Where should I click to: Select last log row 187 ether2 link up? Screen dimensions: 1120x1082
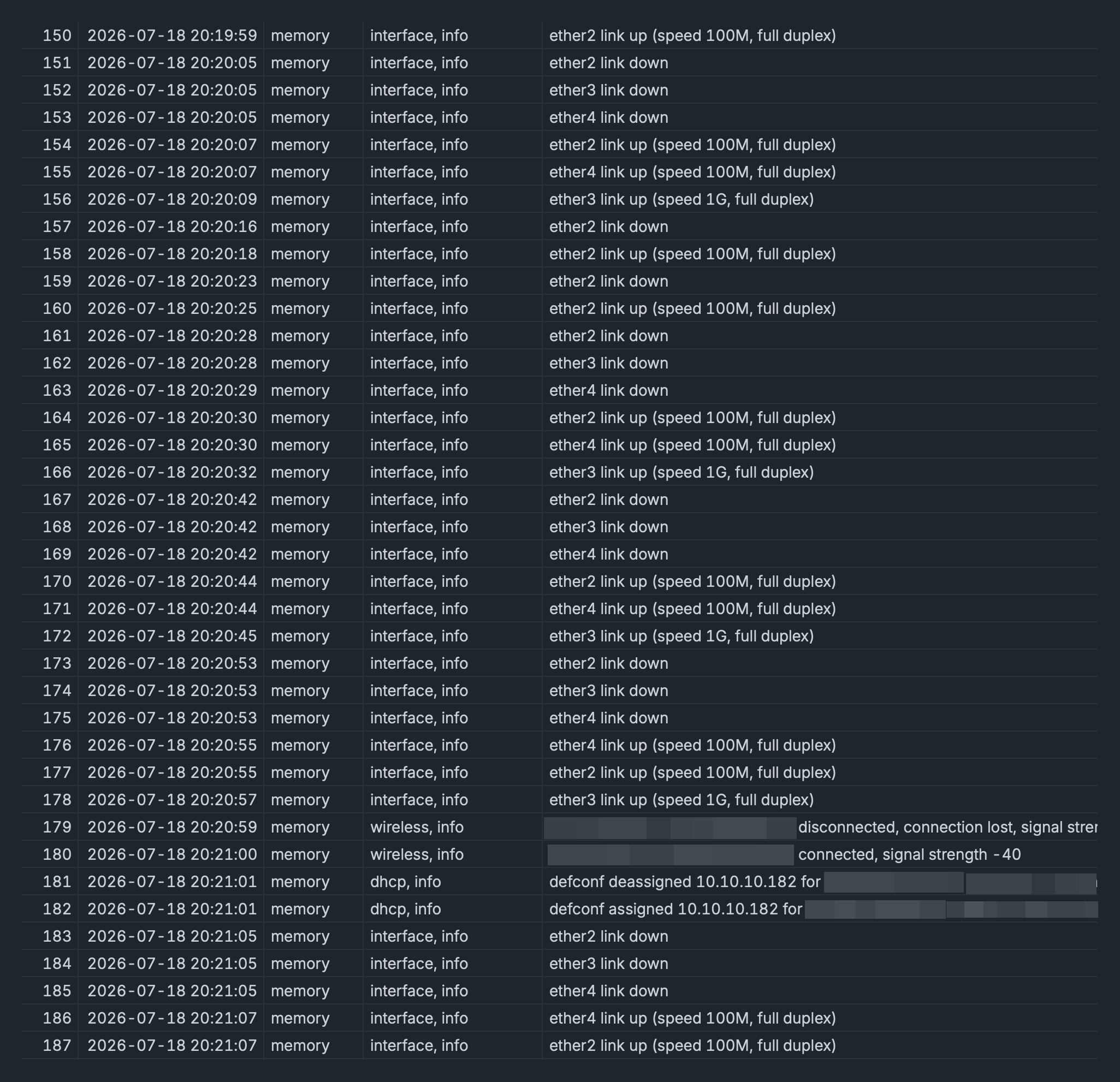coord(559,1045)
